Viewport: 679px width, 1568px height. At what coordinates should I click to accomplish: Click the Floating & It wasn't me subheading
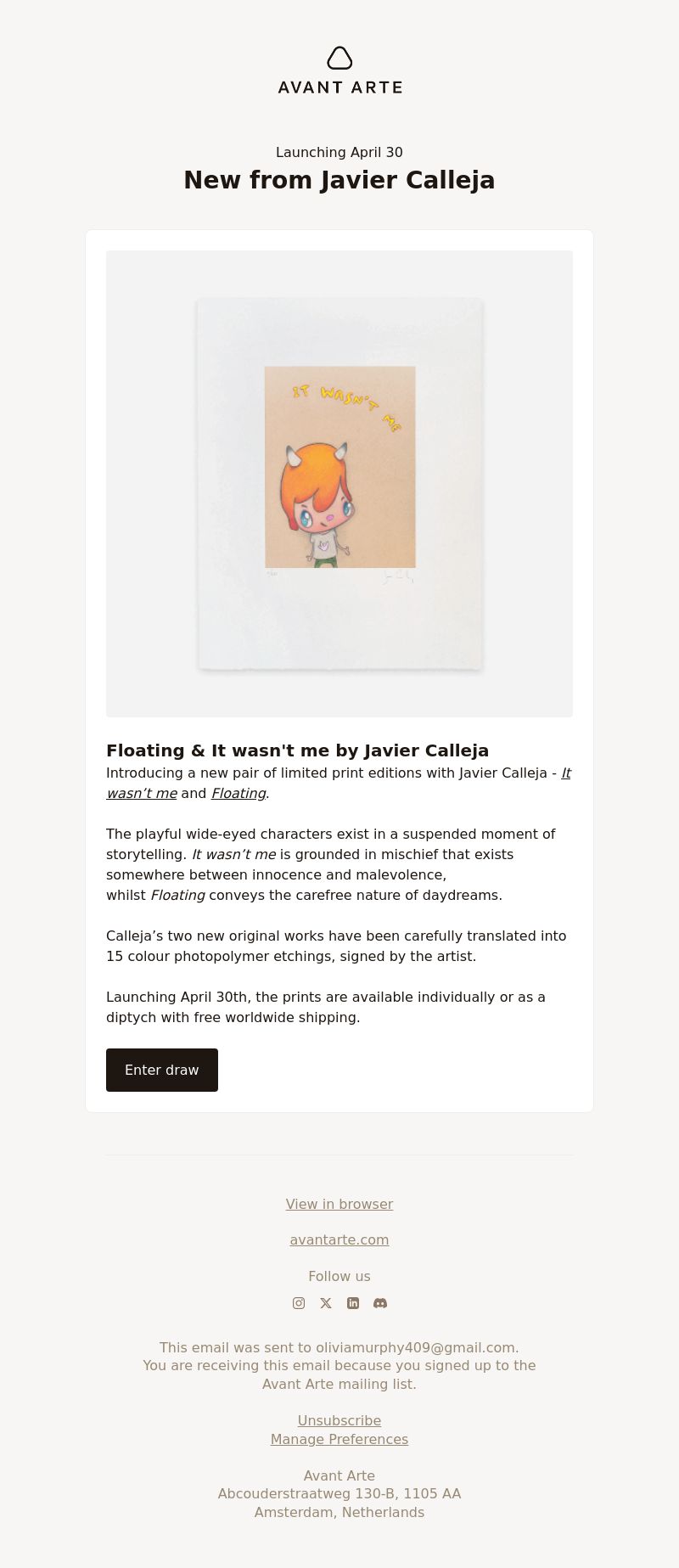[297, 750]
